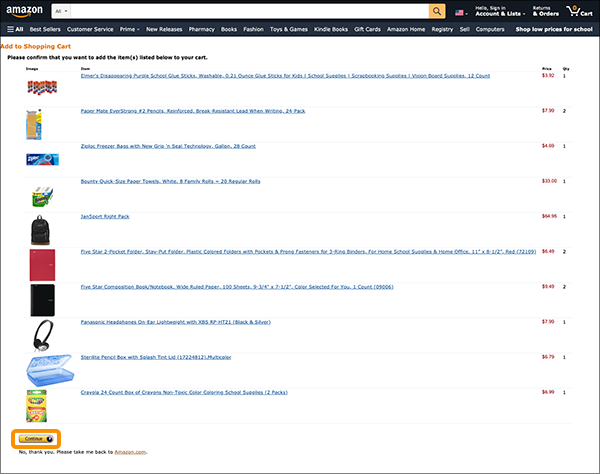
Task: Expand the Prime menu
Action: click(x=129, y=29)
